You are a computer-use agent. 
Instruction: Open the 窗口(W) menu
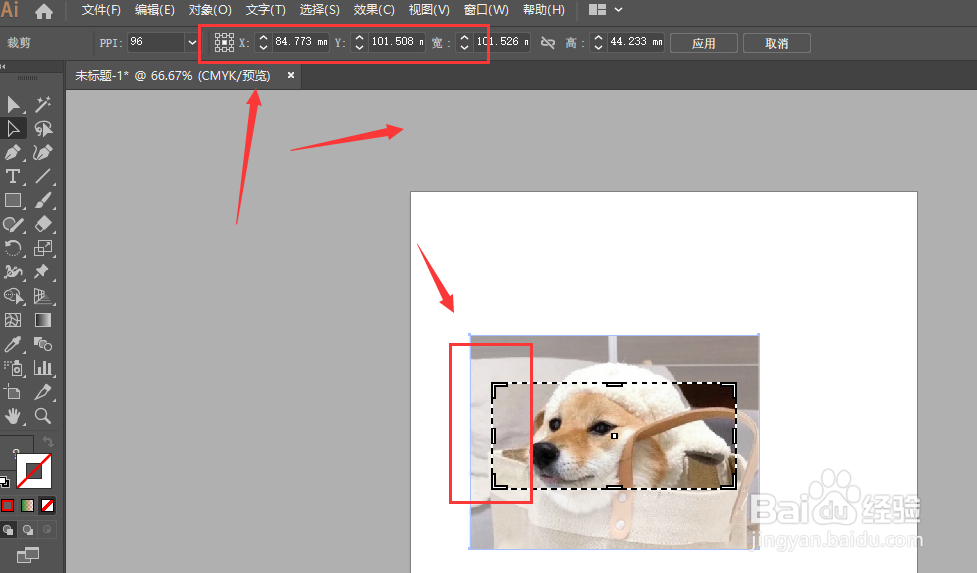coord(486,10)
